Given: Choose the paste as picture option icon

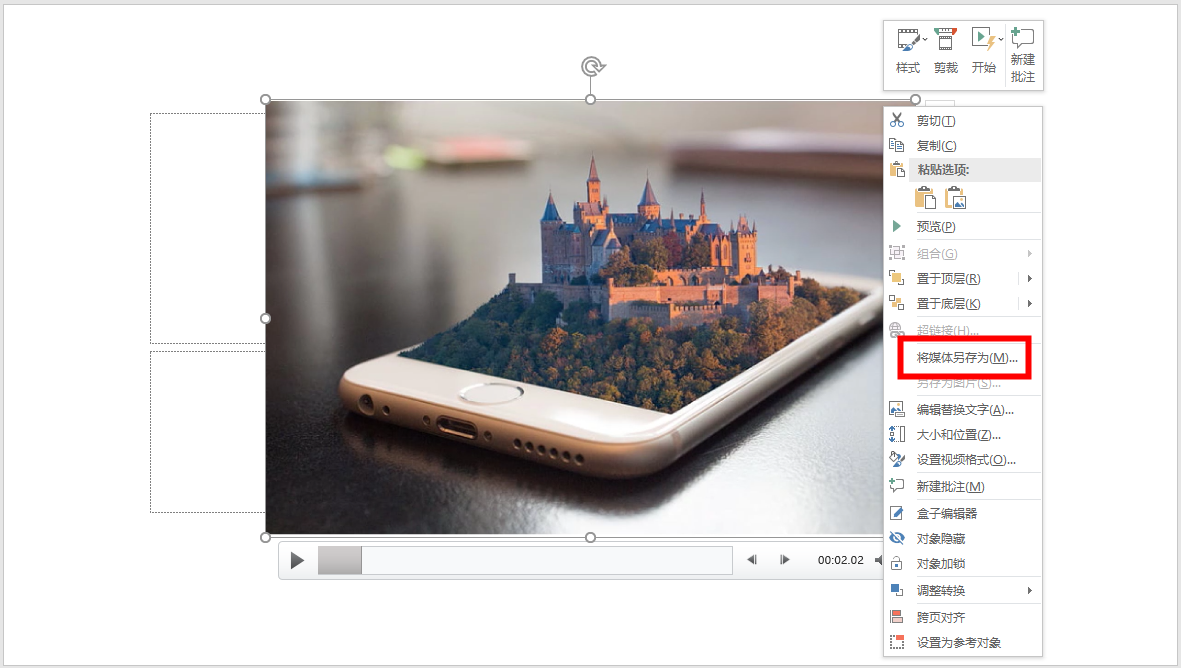Looking at the screenshot, I should [x=955, y=198].
